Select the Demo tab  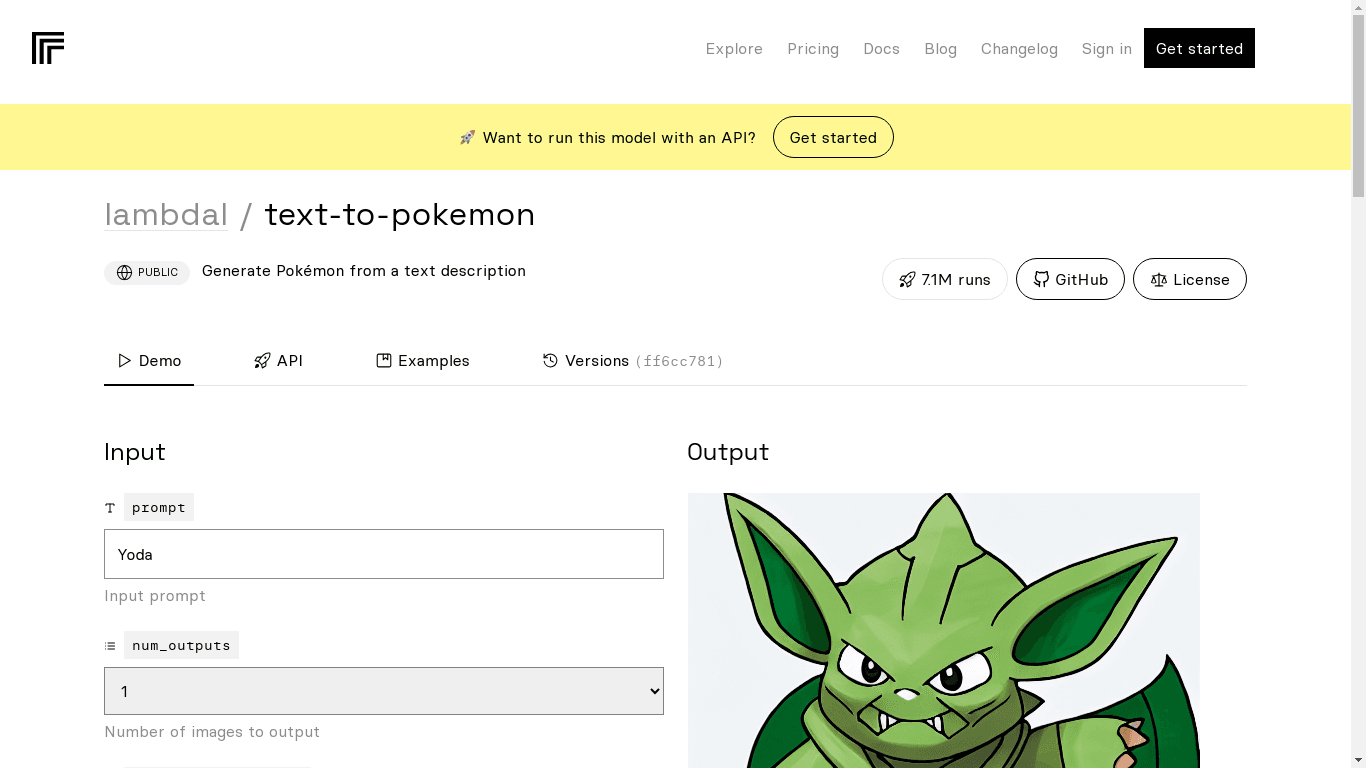point(149,361)
